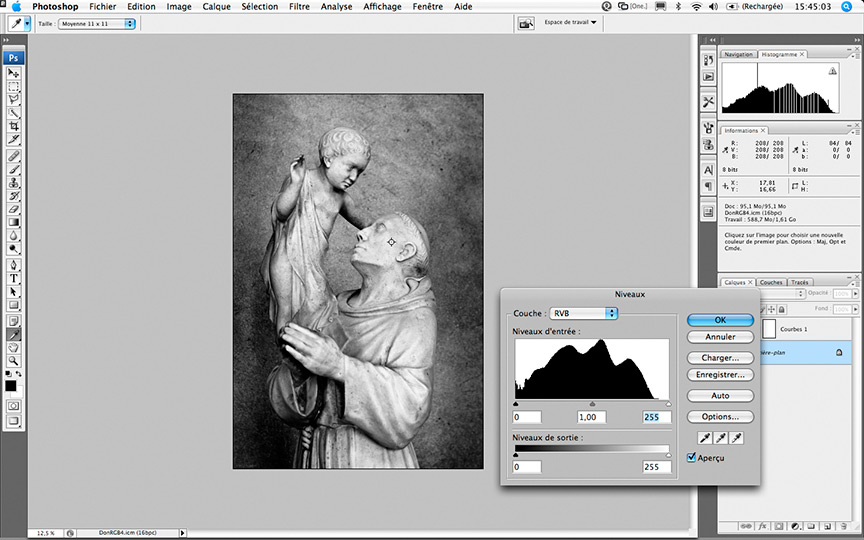Change the screen mode
The image size is (864, 540).
pyautogui.click(x=13, y=422)
